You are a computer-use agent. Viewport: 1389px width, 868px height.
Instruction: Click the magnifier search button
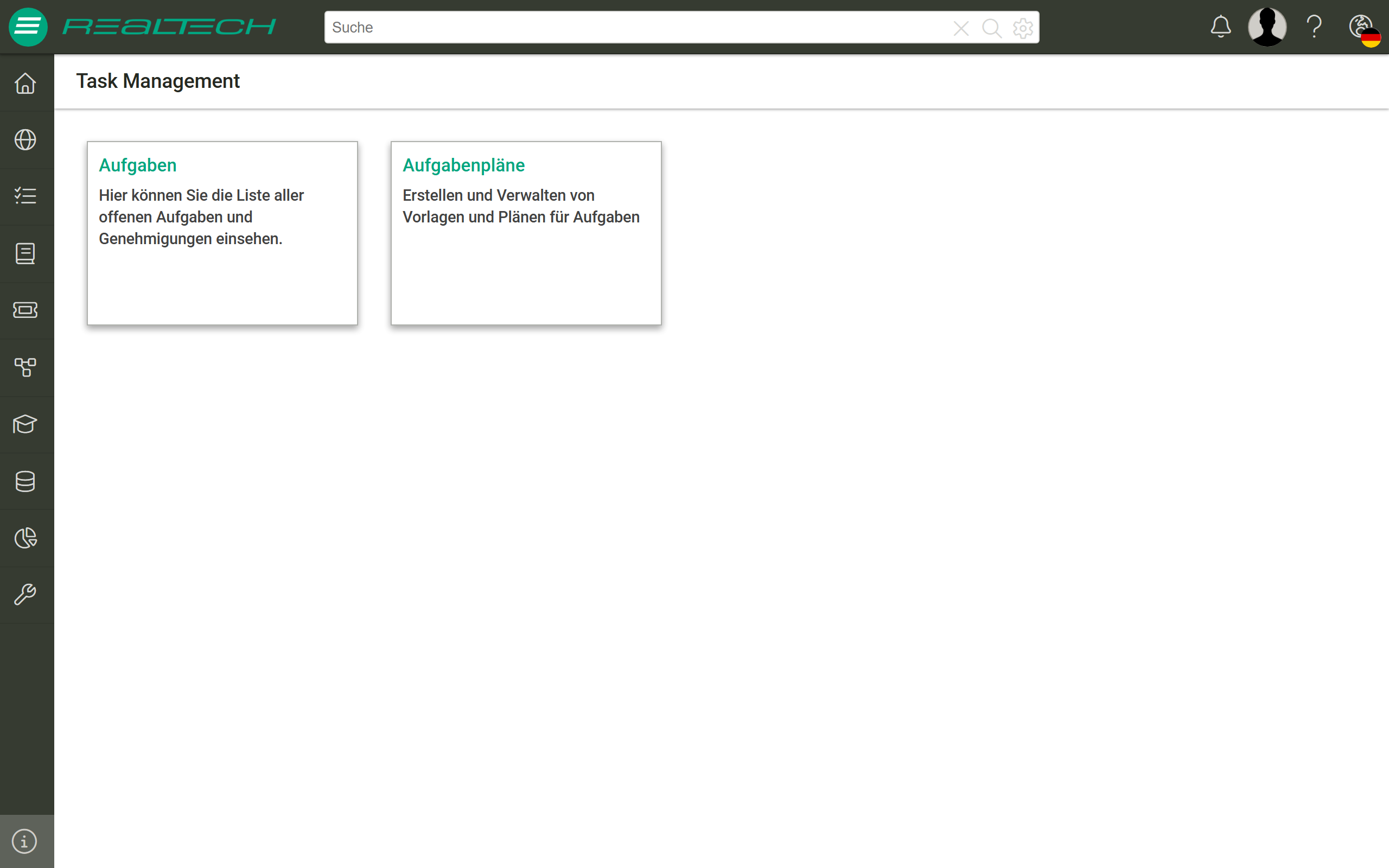(x=992, y=28)
